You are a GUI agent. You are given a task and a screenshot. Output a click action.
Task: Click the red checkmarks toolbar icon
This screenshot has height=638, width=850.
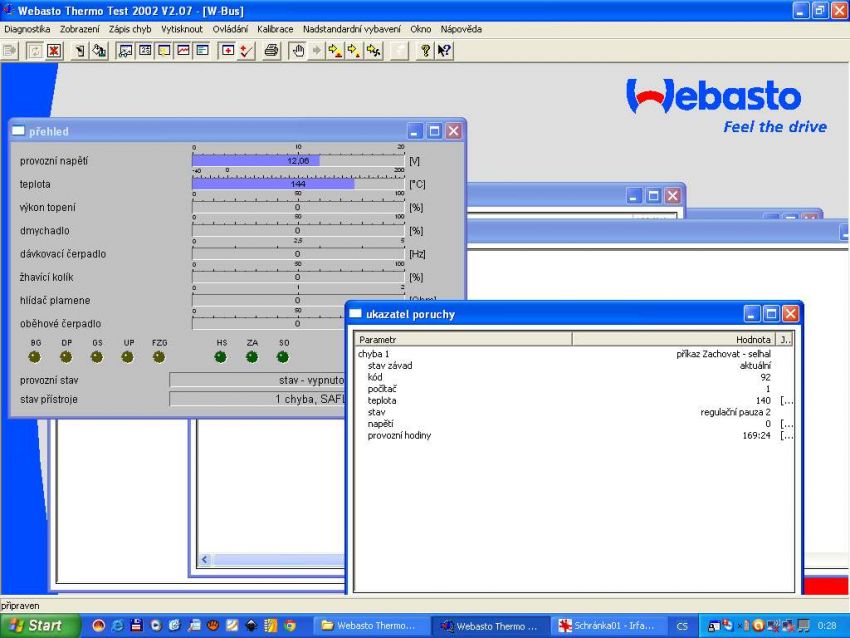pos(247,51)
